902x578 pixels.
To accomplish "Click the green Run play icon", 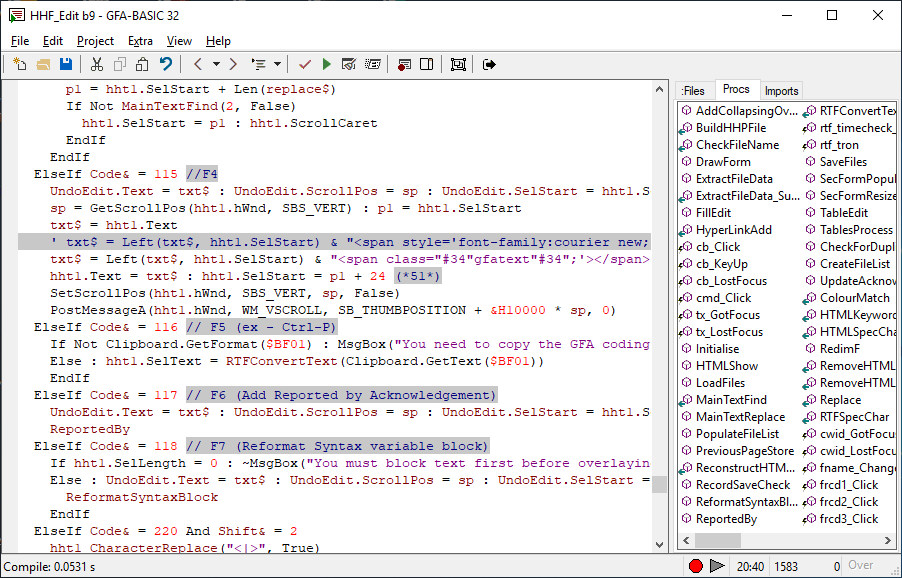I will [327, 64].
